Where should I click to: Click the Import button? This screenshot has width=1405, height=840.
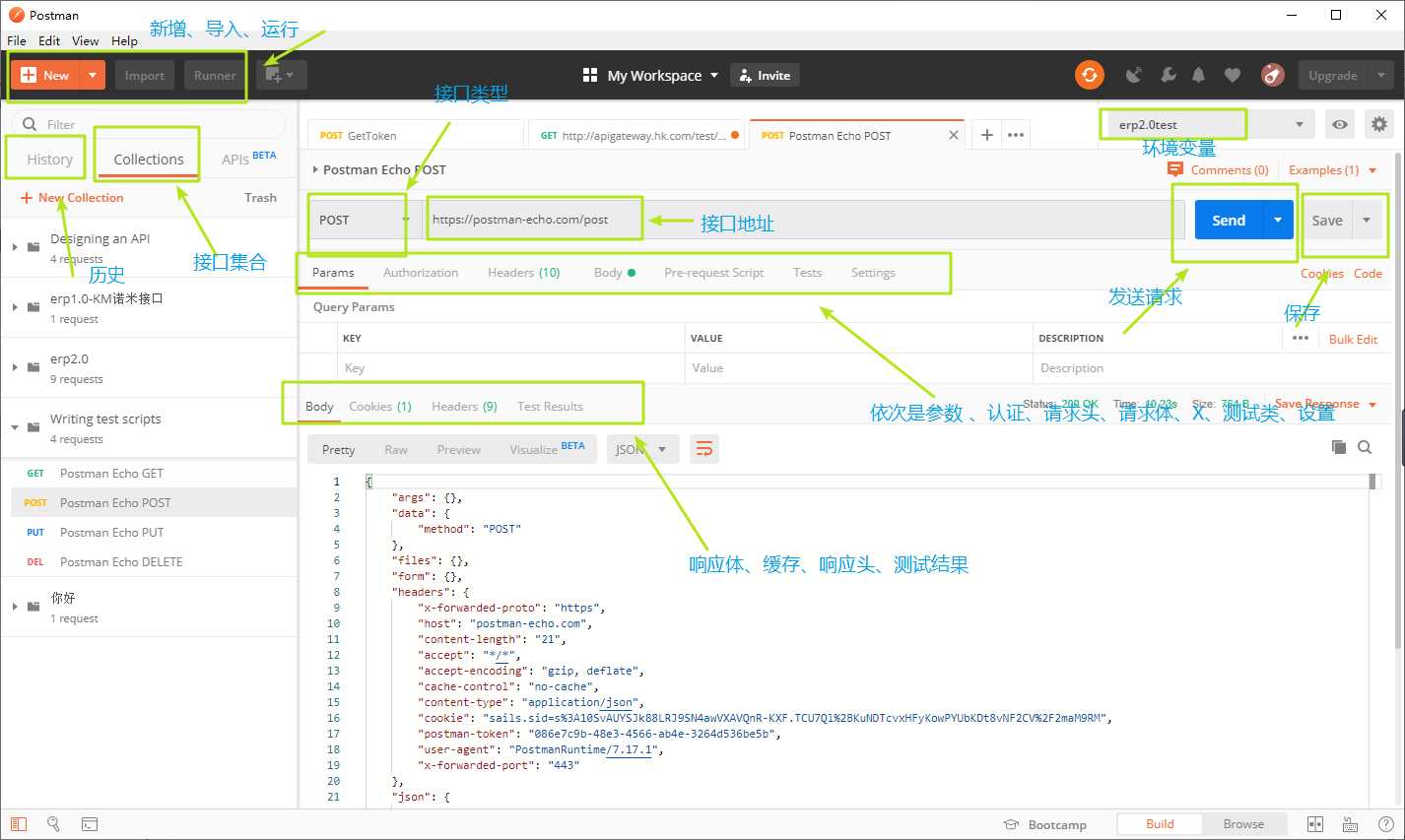click(145, 75)
